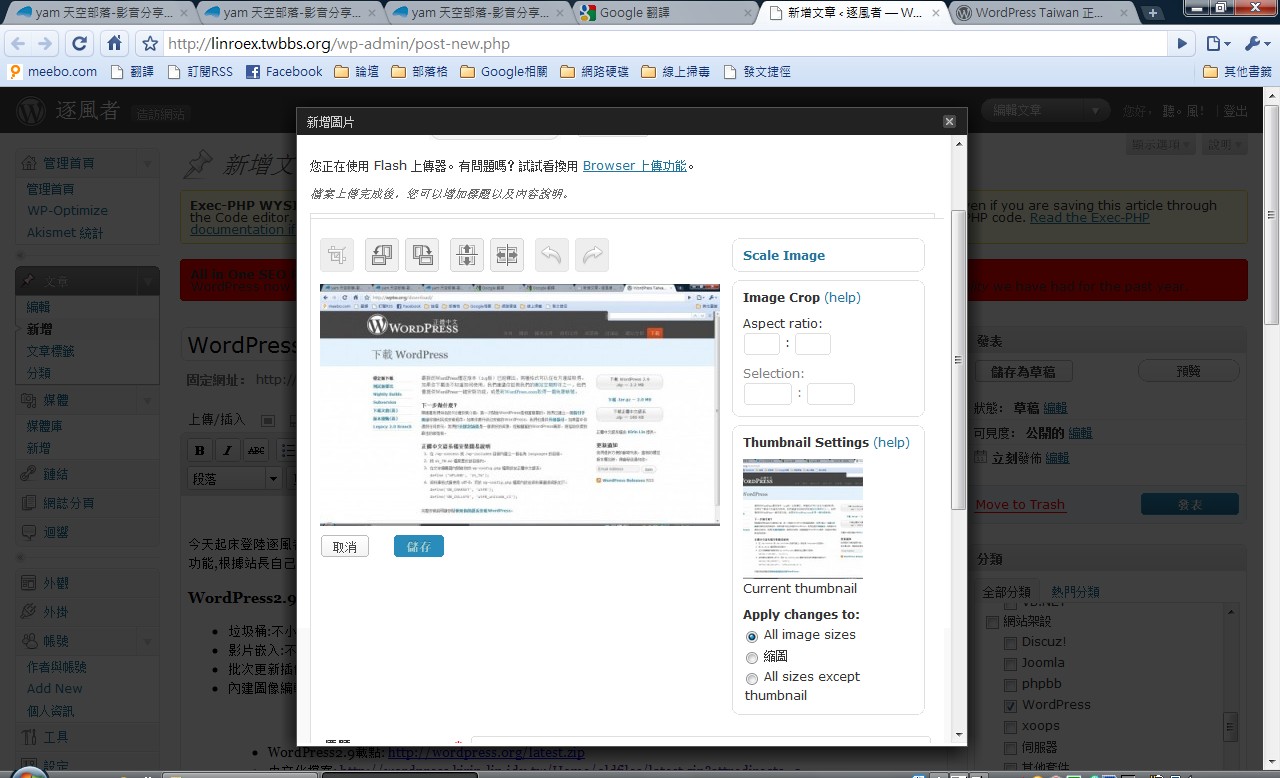
Task: Click the Go arrow beside the address bar
Action: [x=1182, y=44]
